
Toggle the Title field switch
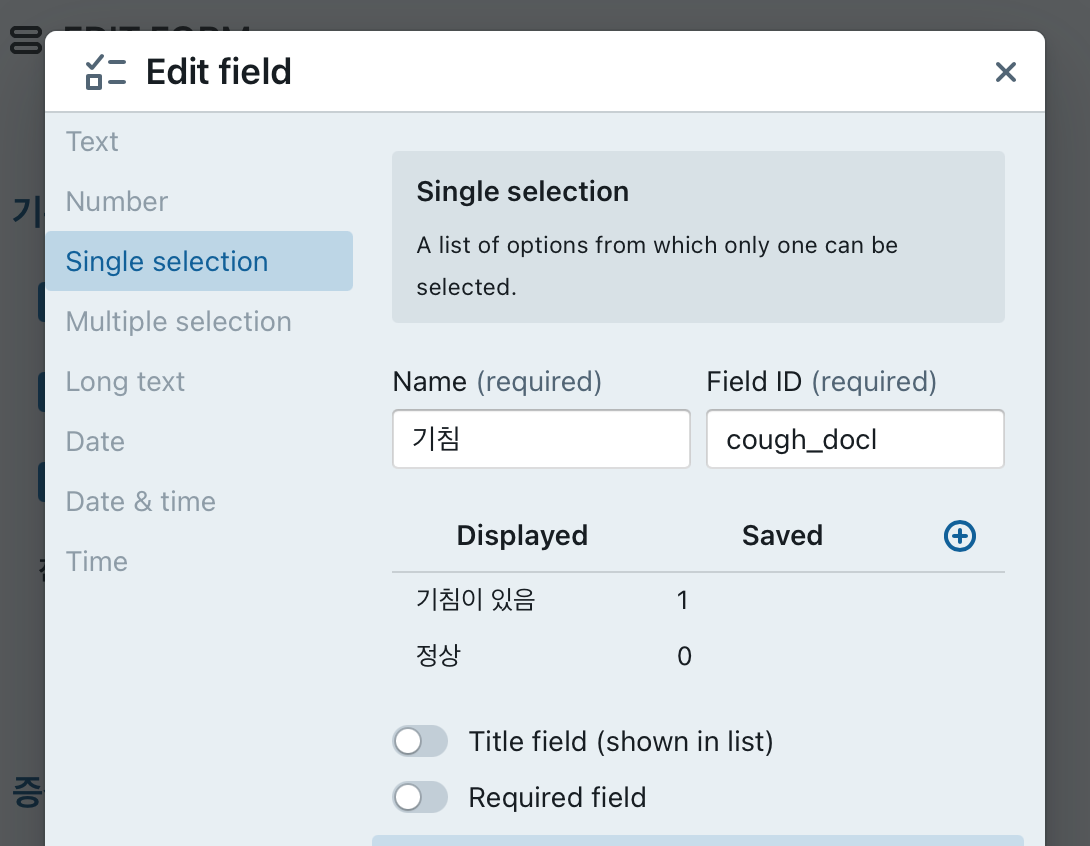421,742
